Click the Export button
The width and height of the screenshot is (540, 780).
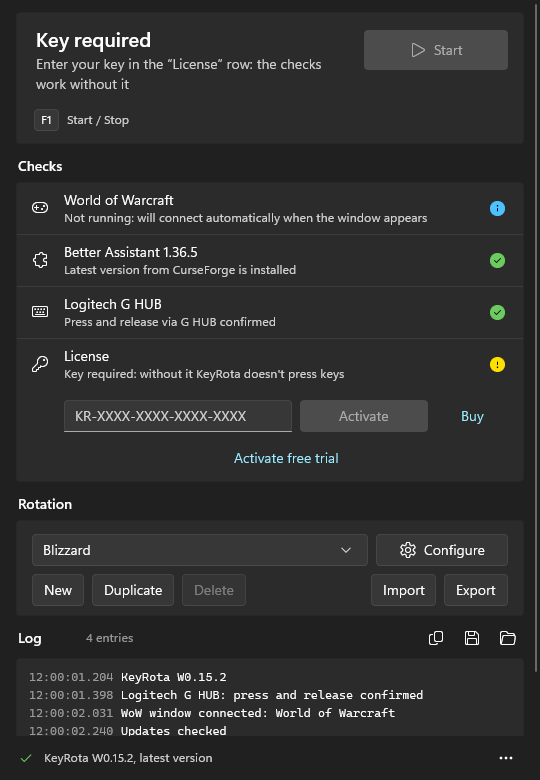[475, 590]
